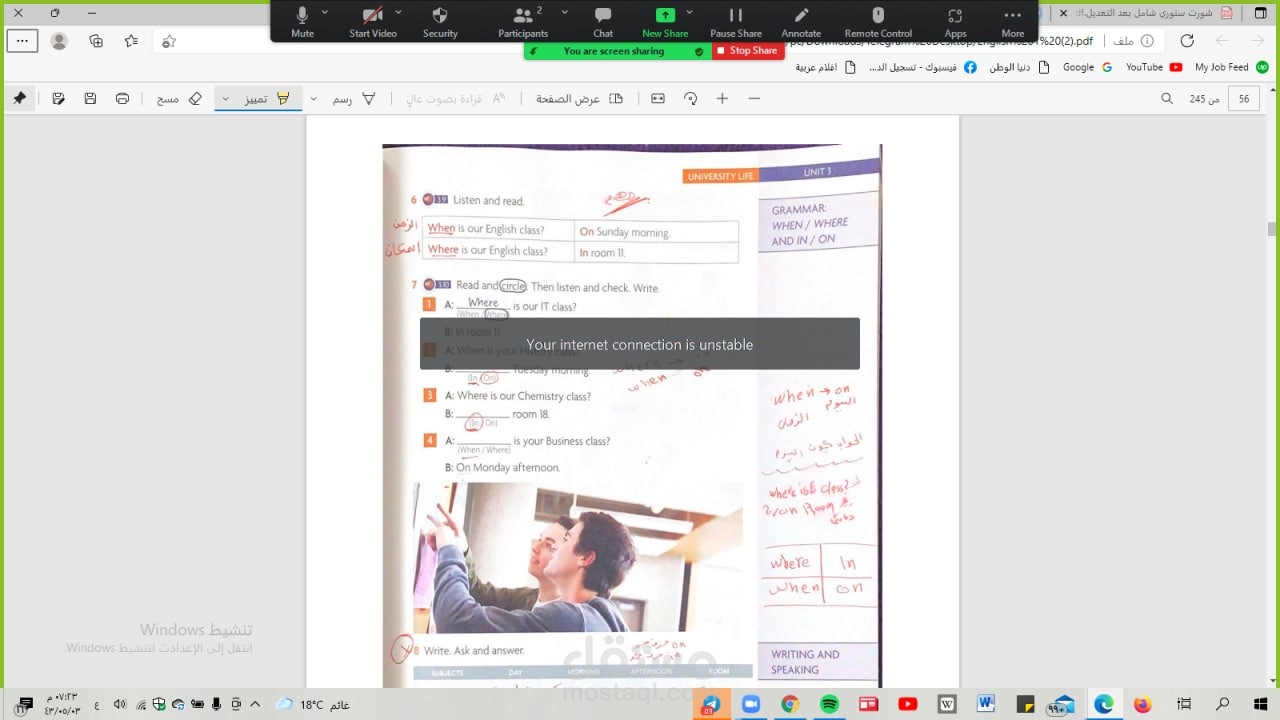
Task: Click the weather widget 18°C غائم
Action: coord(312,705)
